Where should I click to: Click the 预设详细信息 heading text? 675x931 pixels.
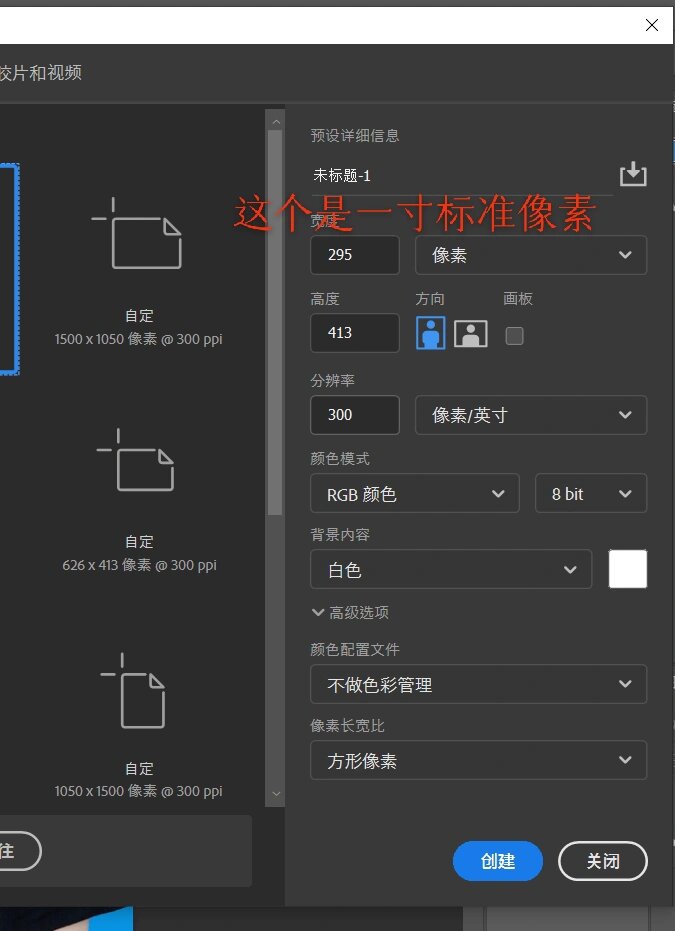pos(354,135)
